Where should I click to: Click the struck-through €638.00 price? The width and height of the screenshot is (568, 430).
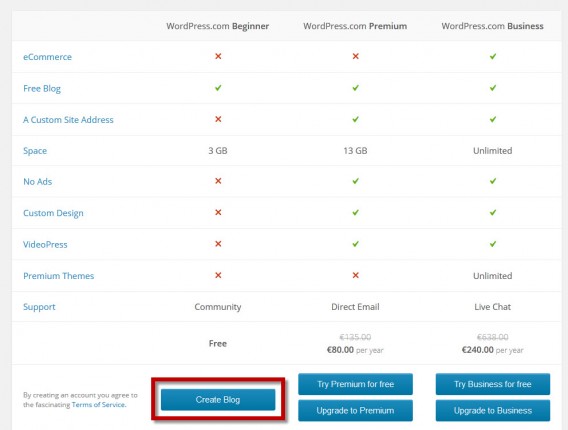(x=493, y=337)
